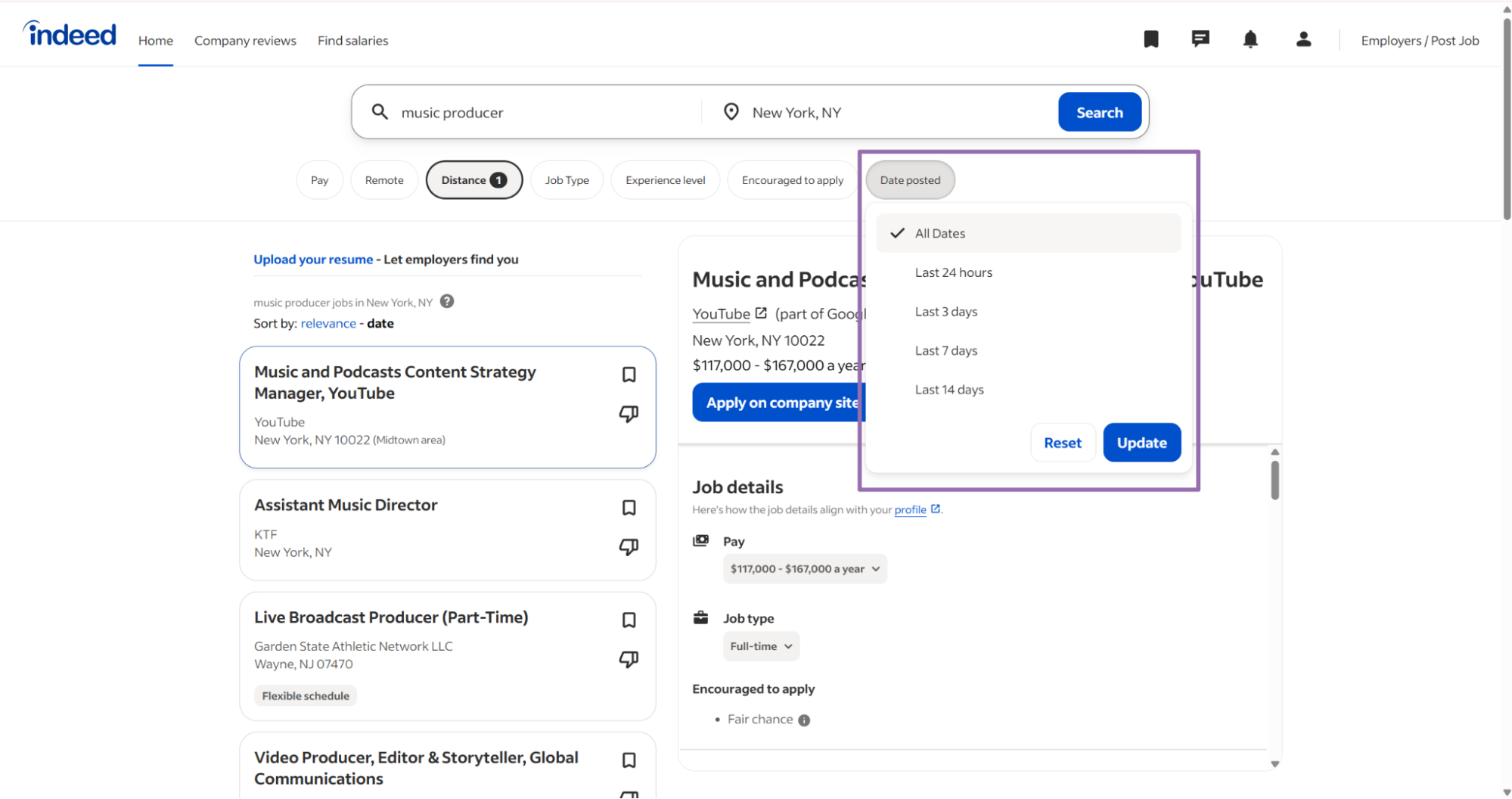Click the Flexible schedule tag

click(x=306, y=695)
